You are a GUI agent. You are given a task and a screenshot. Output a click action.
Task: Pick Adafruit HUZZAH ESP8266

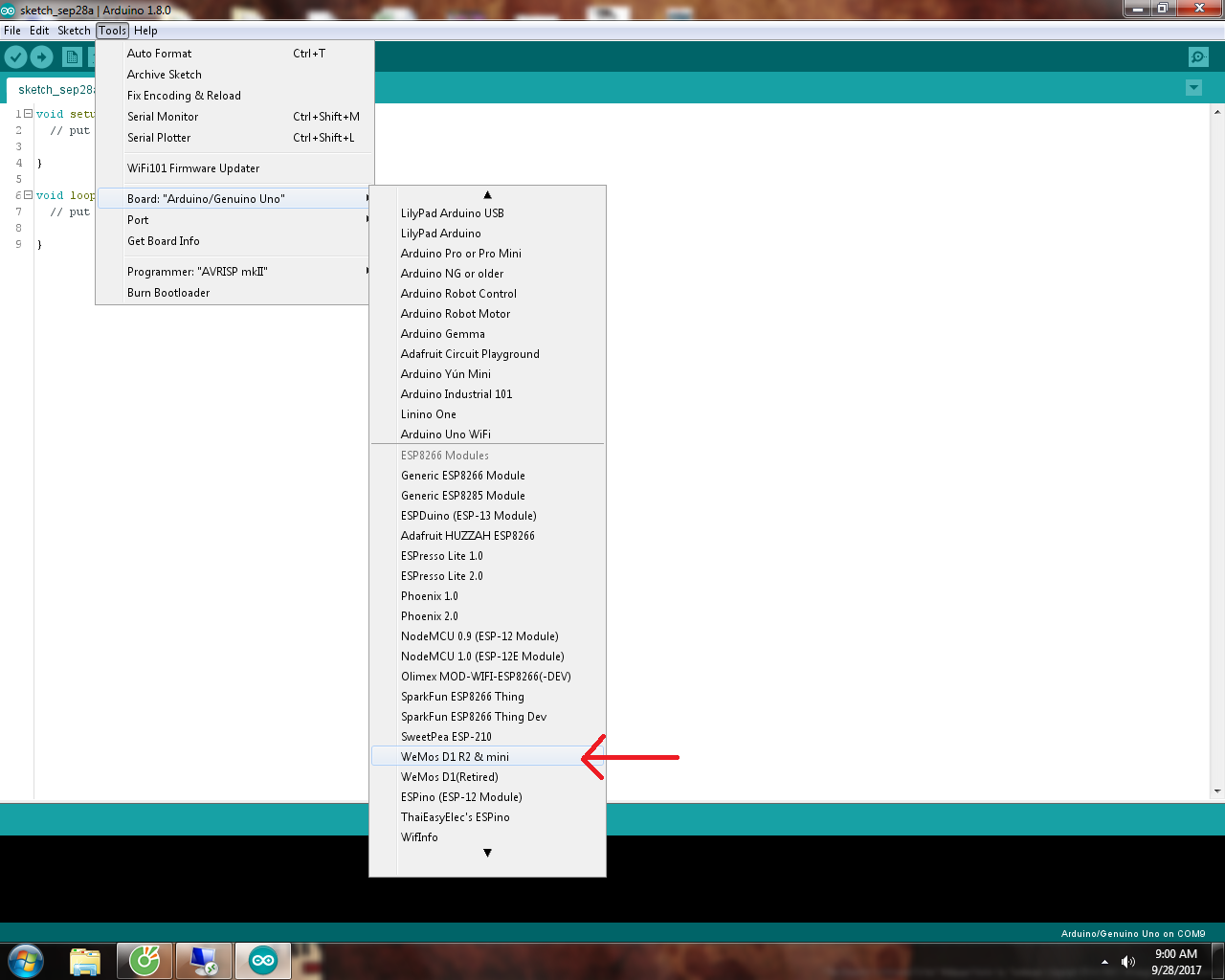coord(487,536)
